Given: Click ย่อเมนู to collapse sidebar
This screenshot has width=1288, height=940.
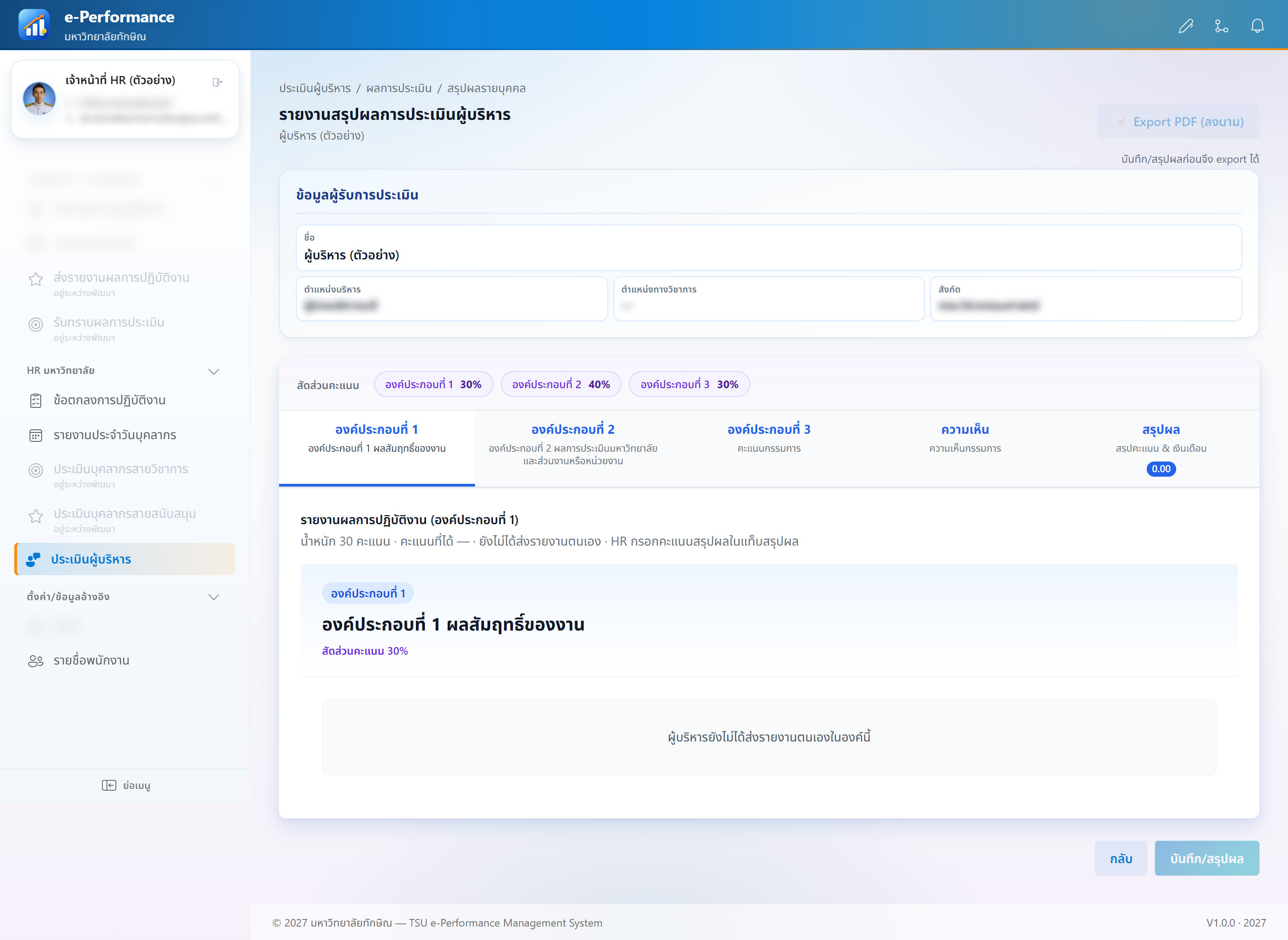Looking at the screenshot, I should [126, 785].
